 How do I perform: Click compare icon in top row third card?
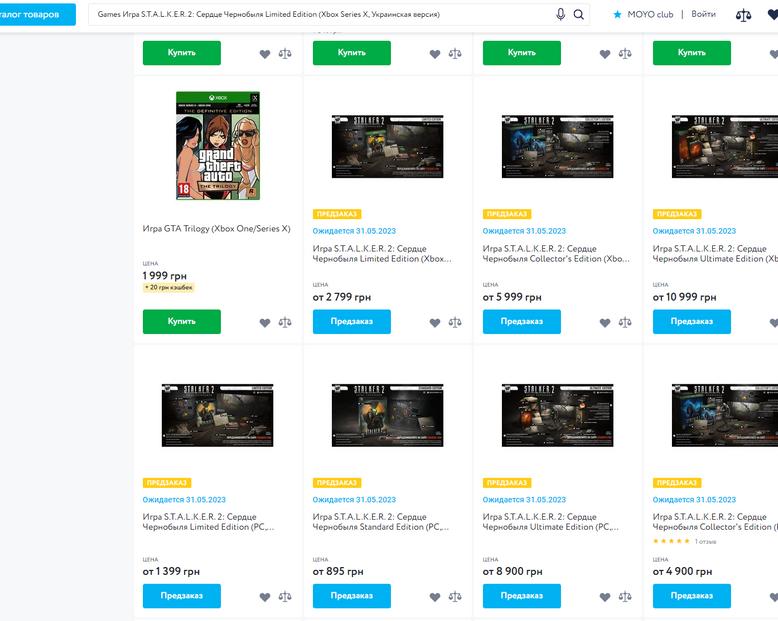(x=625, y=54)
